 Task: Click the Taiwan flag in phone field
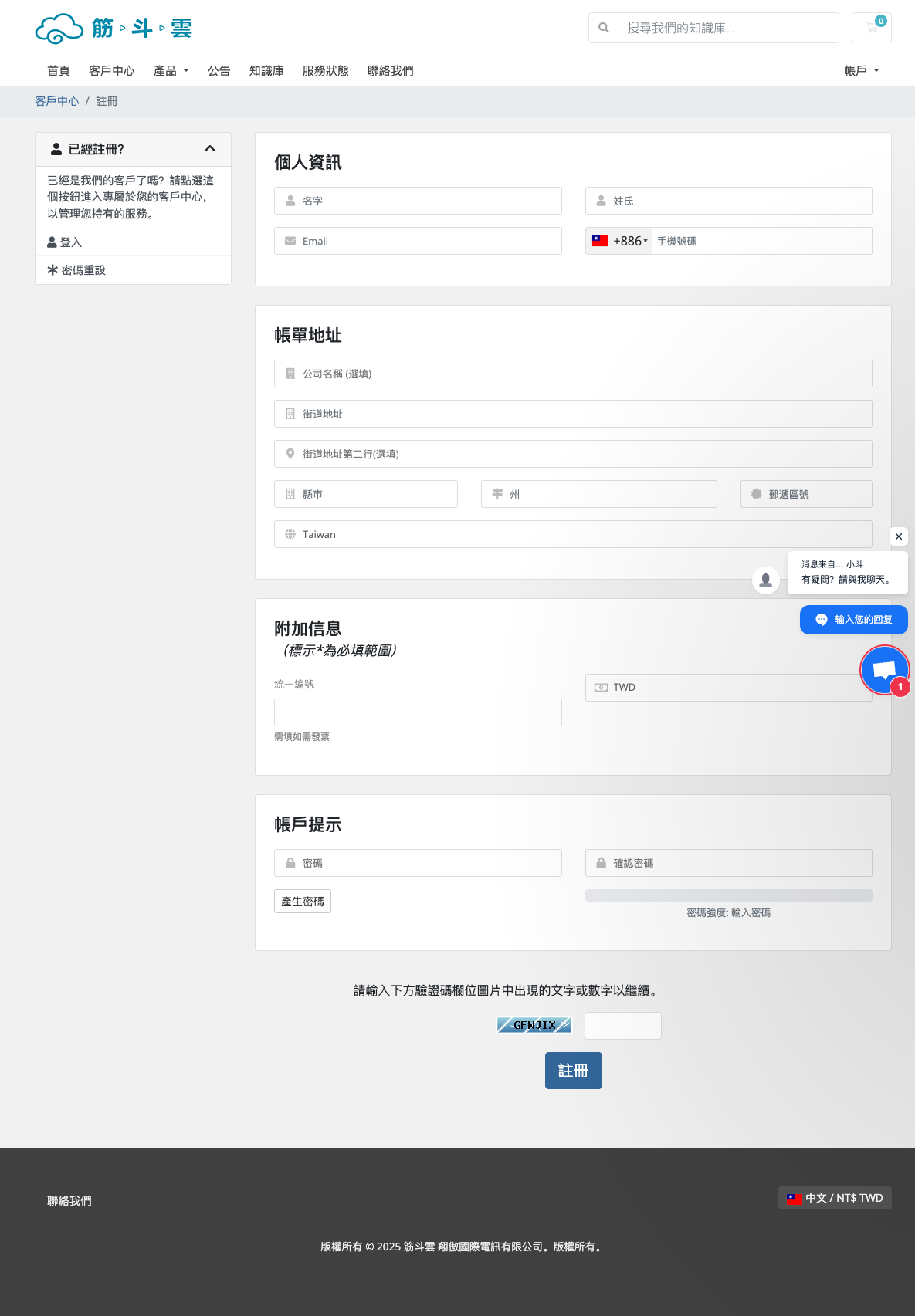pos(600,241)
